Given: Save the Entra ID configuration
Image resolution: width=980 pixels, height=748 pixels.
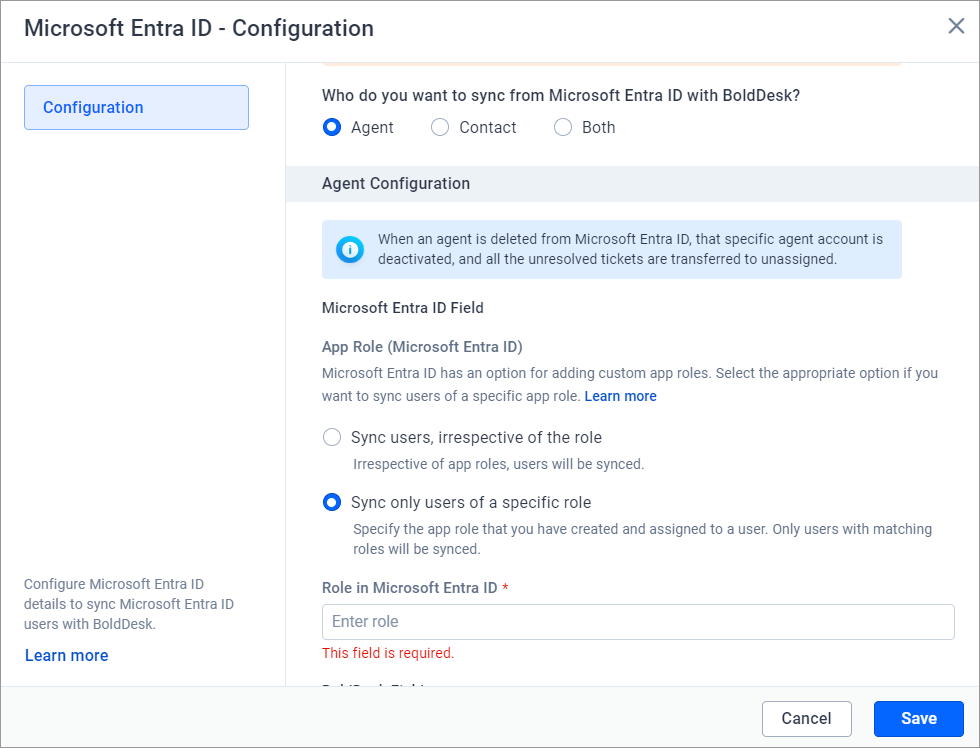Looking at the screenshot, I should pyautogui.click(x=918, y=719).
